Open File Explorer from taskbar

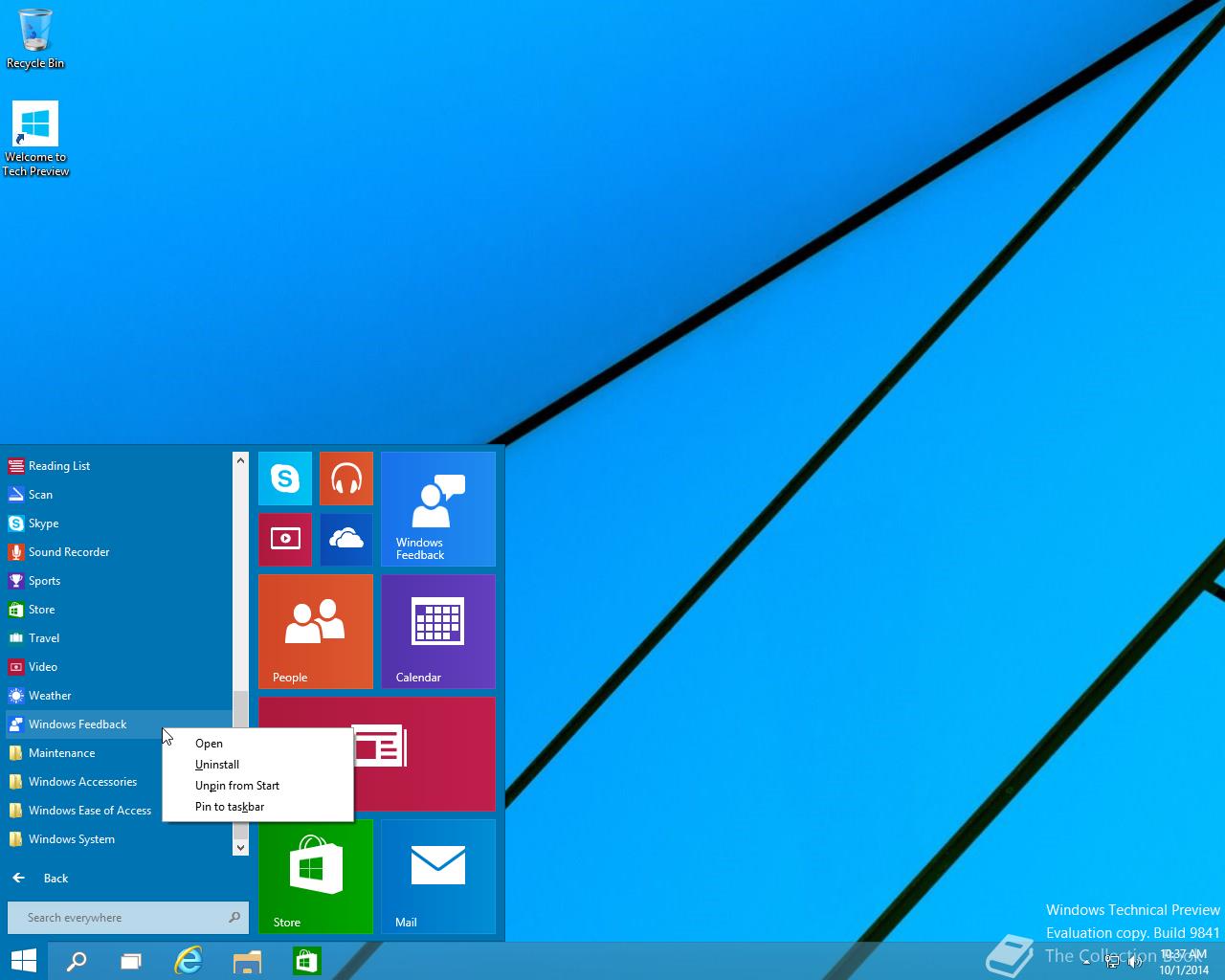point(247,961)
